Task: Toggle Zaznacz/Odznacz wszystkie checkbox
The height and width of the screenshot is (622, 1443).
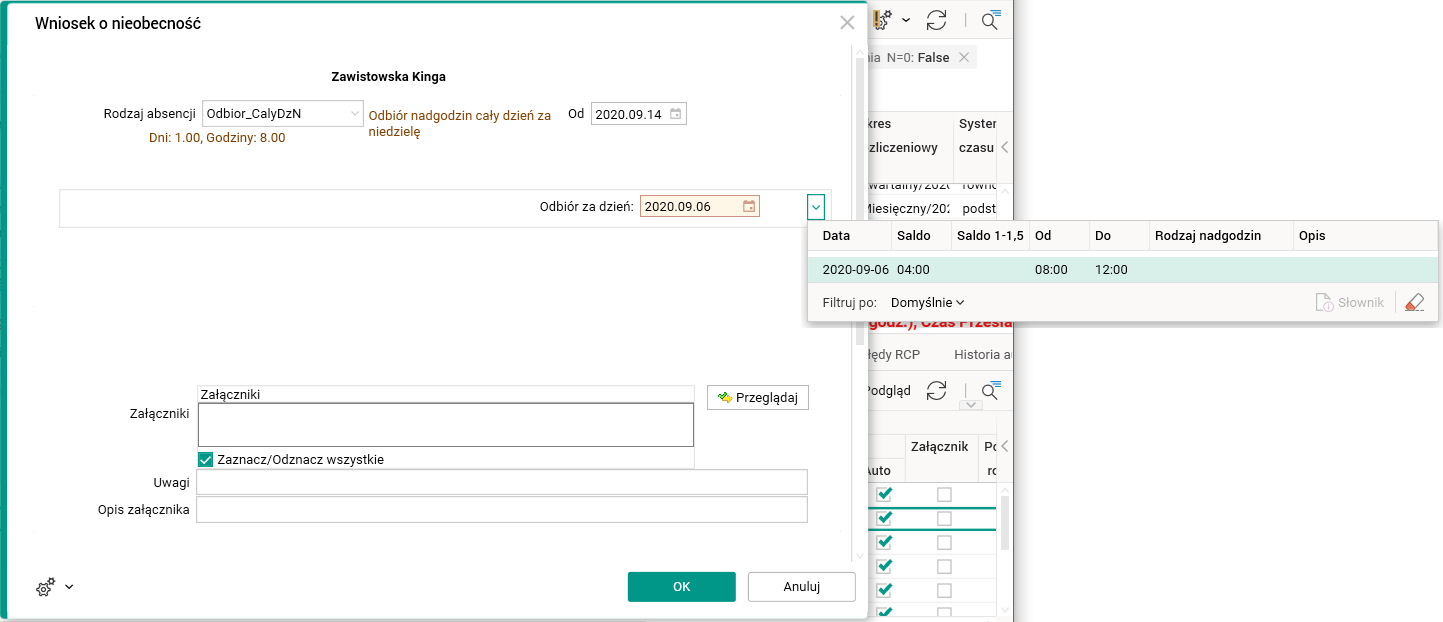Action: pyautogui.click(x=206, y=459)
